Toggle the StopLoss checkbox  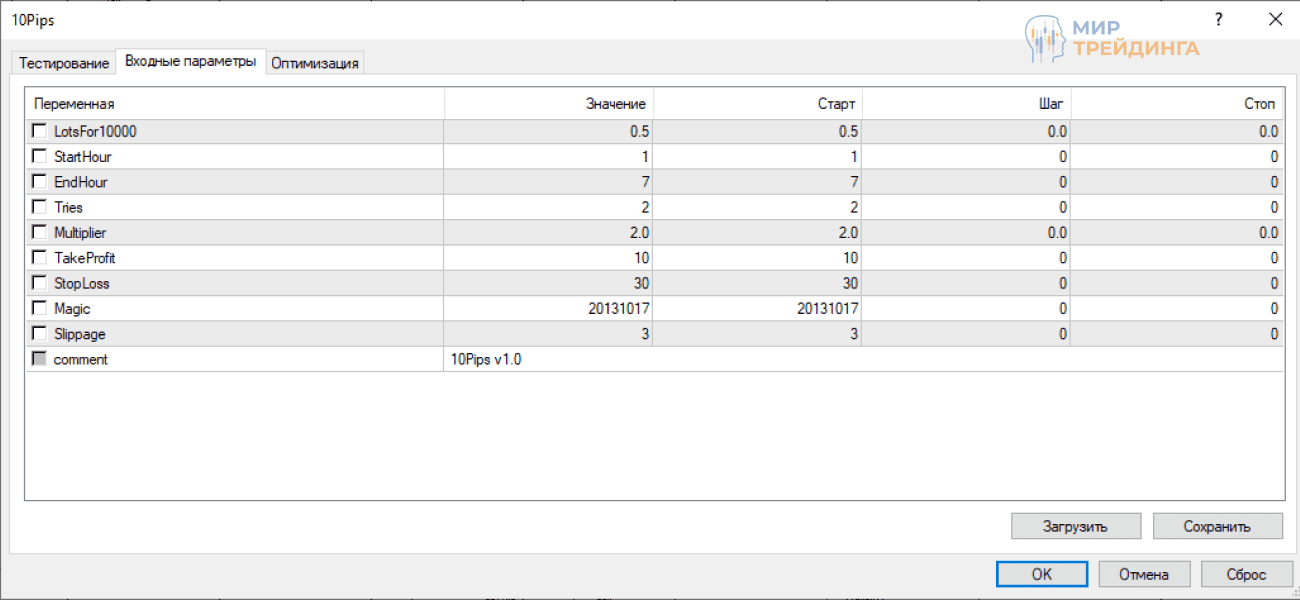[39, 283]
